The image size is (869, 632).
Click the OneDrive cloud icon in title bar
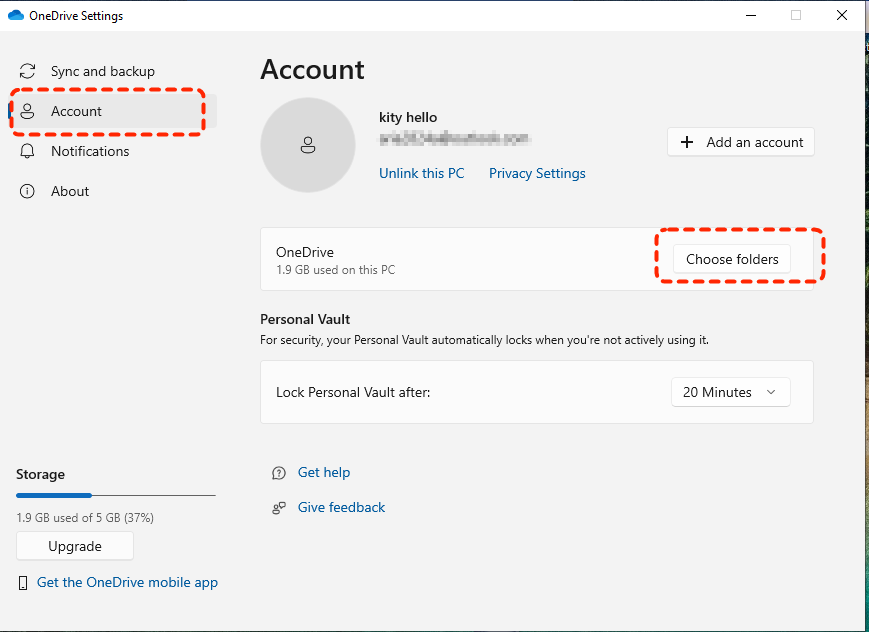[16, 16]
